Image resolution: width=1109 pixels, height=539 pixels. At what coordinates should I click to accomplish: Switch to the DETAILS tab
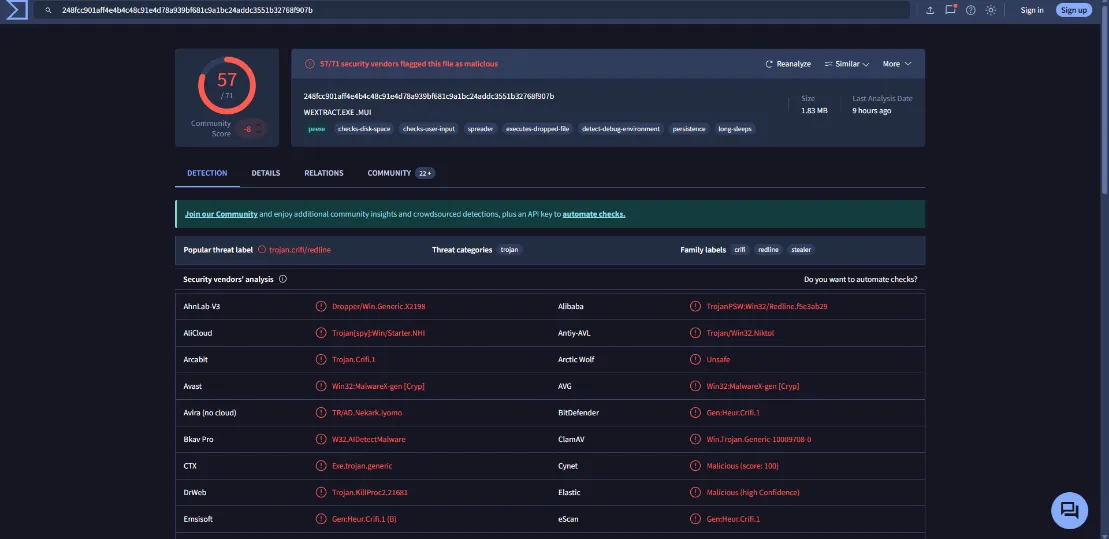point(266,173)
